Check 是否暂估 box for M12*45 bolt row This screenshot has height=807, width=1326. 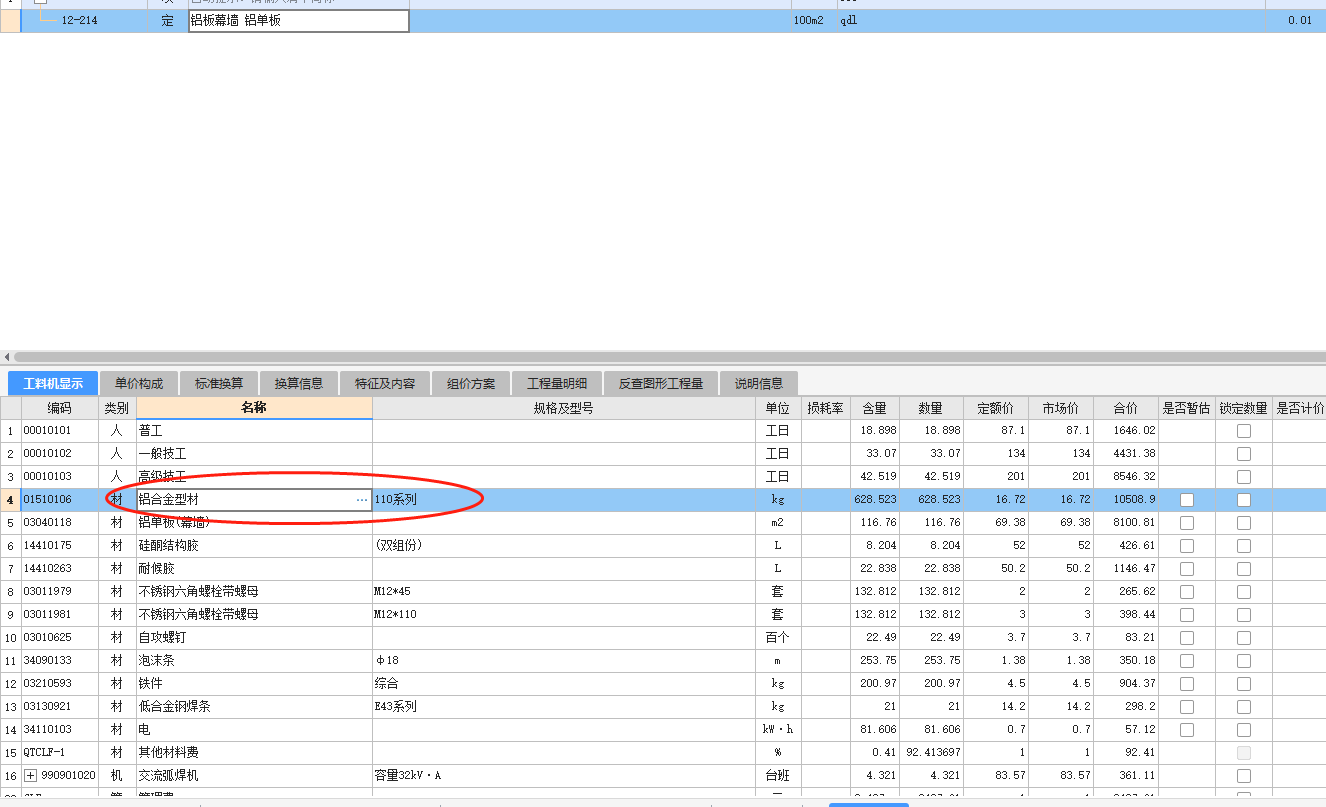point(1187,592)
